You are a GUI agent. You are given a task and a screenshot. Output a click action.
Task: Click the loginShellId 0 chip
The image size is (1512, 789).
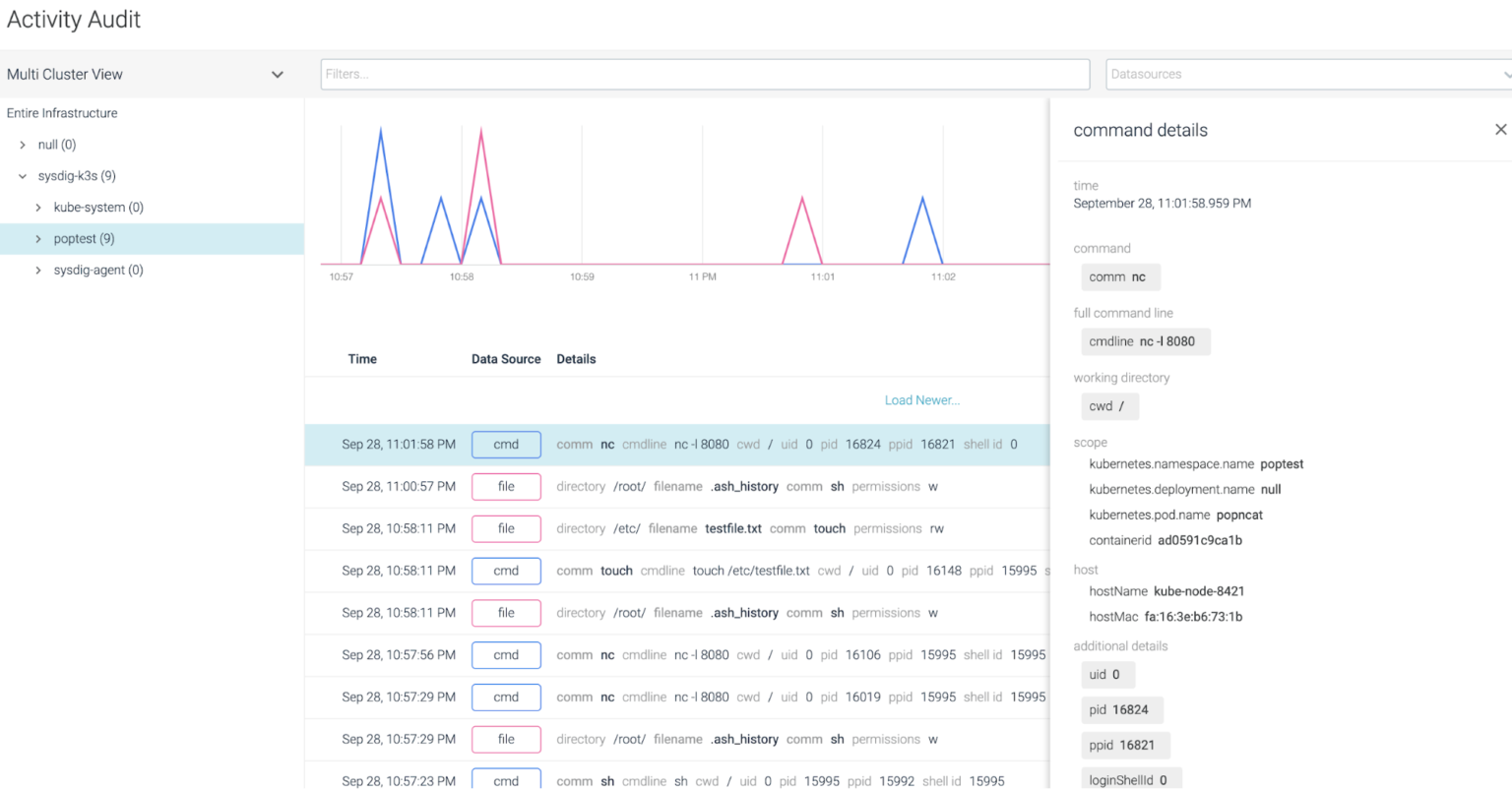click(x=1131, y=779)
